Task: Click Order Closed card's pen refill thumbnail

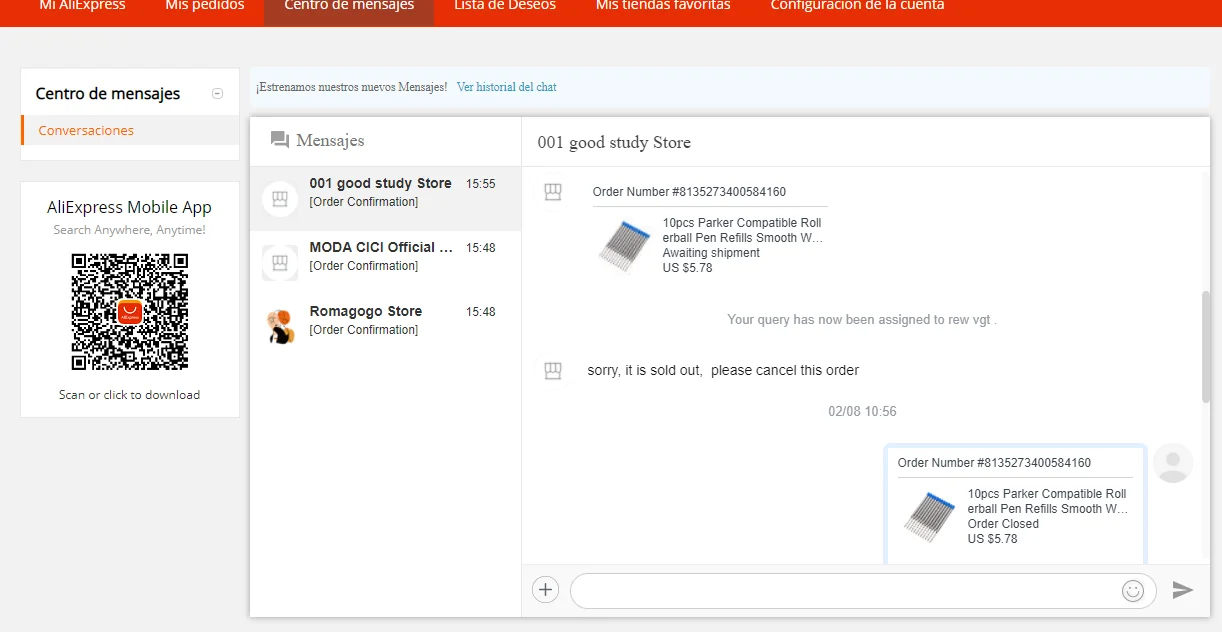Action: tap(930, 516)
